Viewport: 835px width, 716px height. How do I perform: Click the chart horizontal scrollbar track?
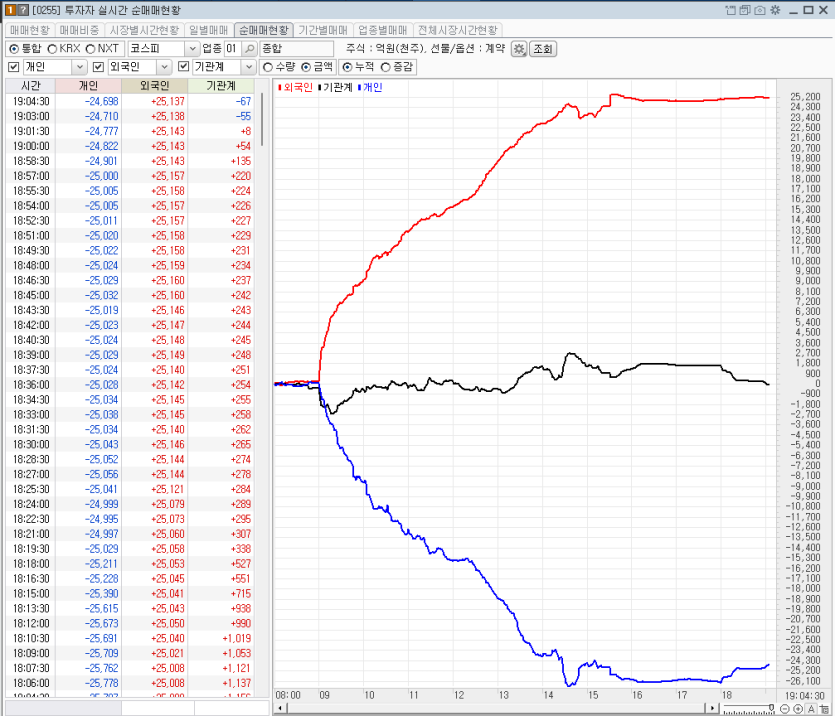tap(496, 708)
